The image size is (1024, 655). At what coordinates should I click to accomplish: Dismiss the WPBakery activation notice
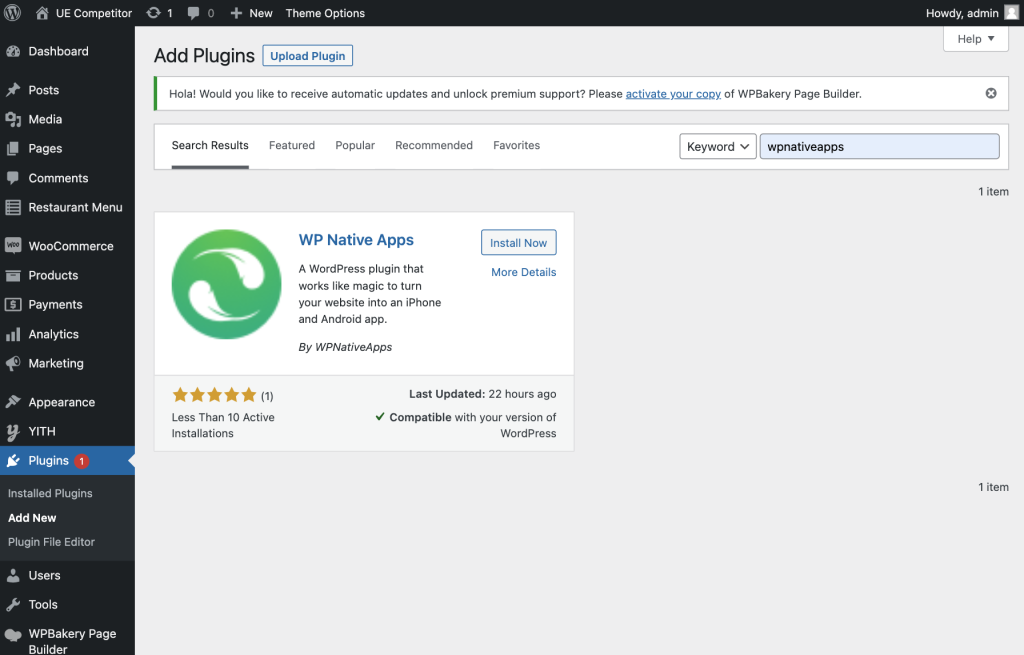click(x=991, y=93)
